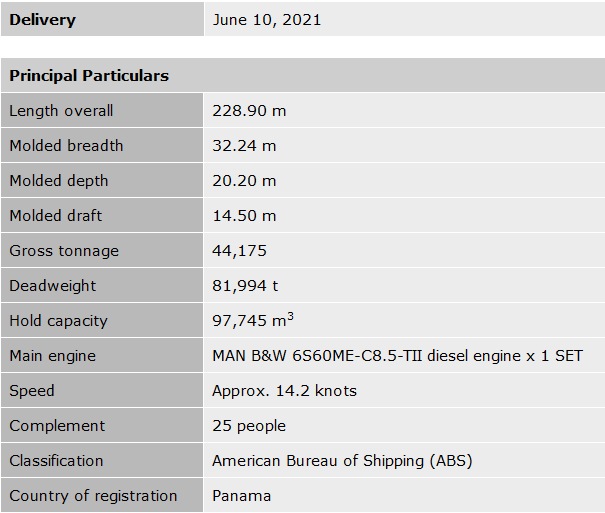Select the "Approx. 14.2 knots" value

coord(284,391)
